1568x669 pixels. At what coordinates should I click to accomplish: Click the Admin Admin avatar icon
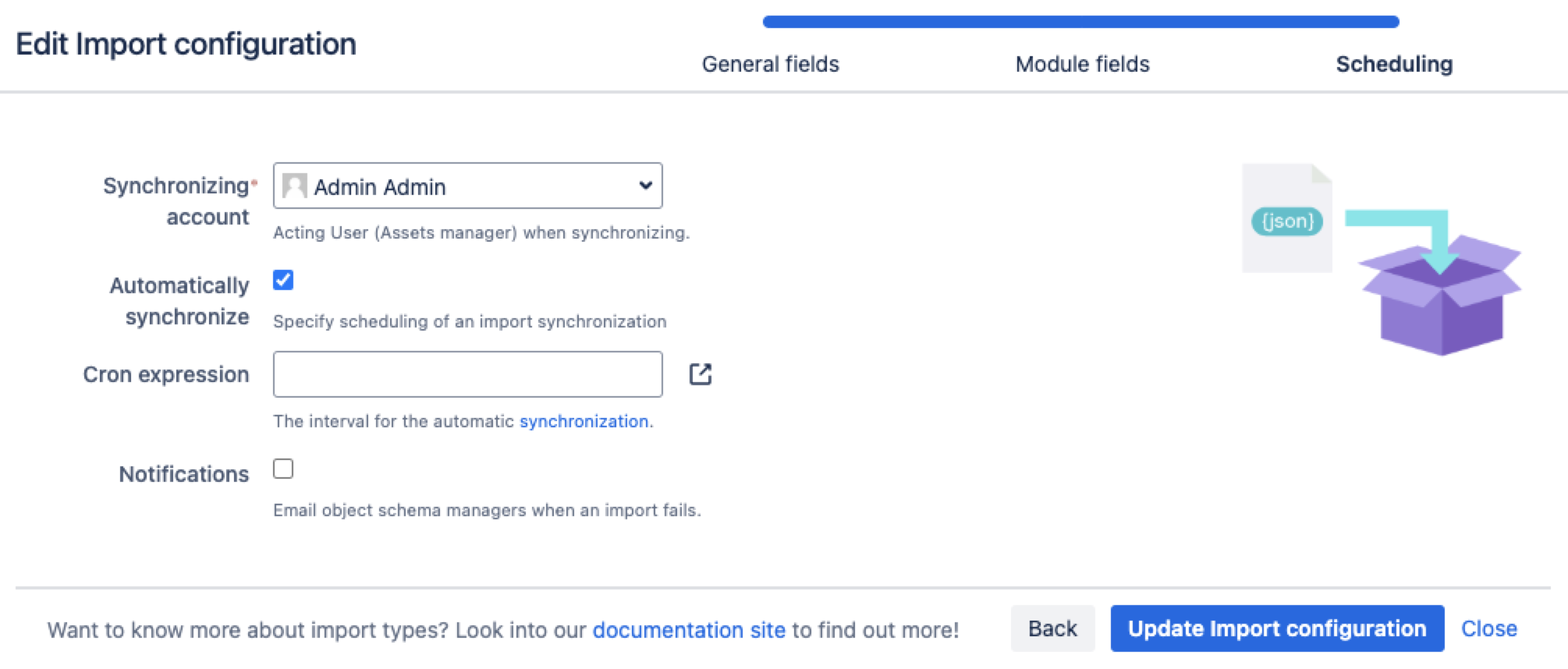[294, 186]
